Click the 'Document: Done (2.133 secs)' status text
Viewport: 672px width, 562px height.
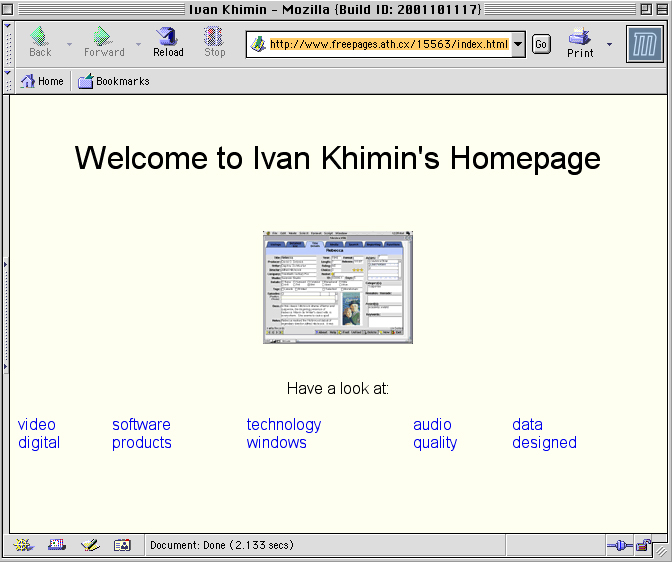tap(222, 545)
